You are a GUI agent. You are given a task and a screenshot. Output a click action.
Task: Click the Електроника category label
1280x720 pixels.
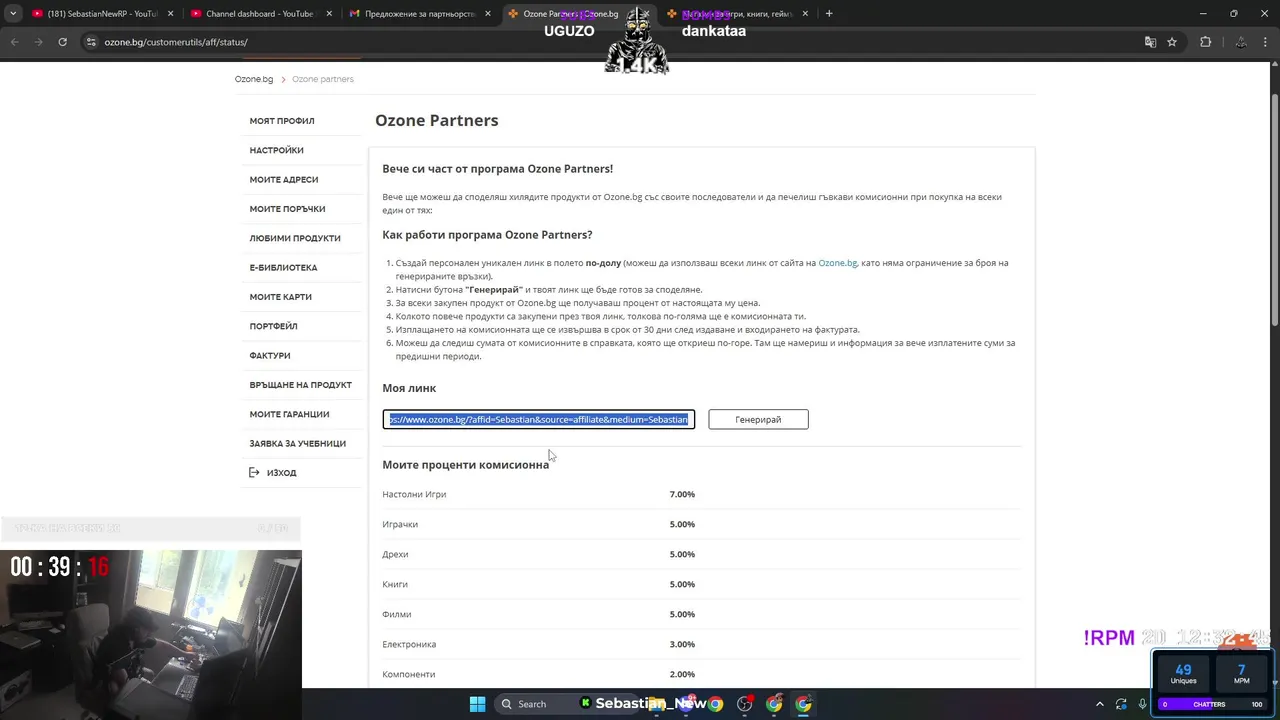409,644
